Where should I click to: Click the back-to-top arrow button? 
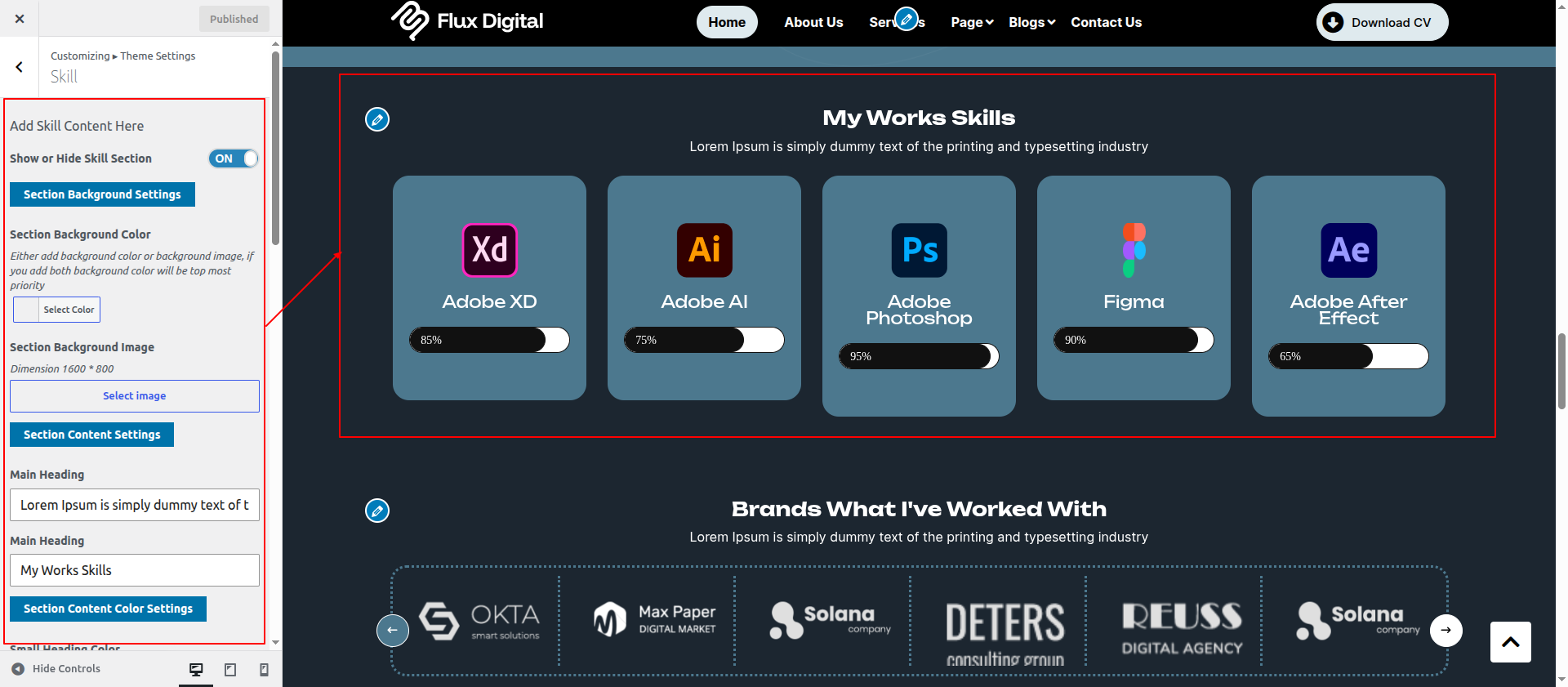1511,642
